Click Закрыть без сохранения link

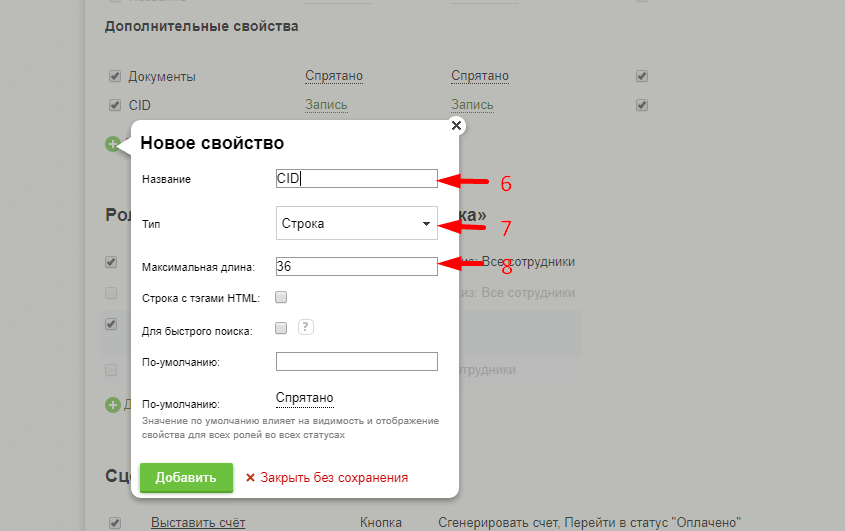(334, 478)
